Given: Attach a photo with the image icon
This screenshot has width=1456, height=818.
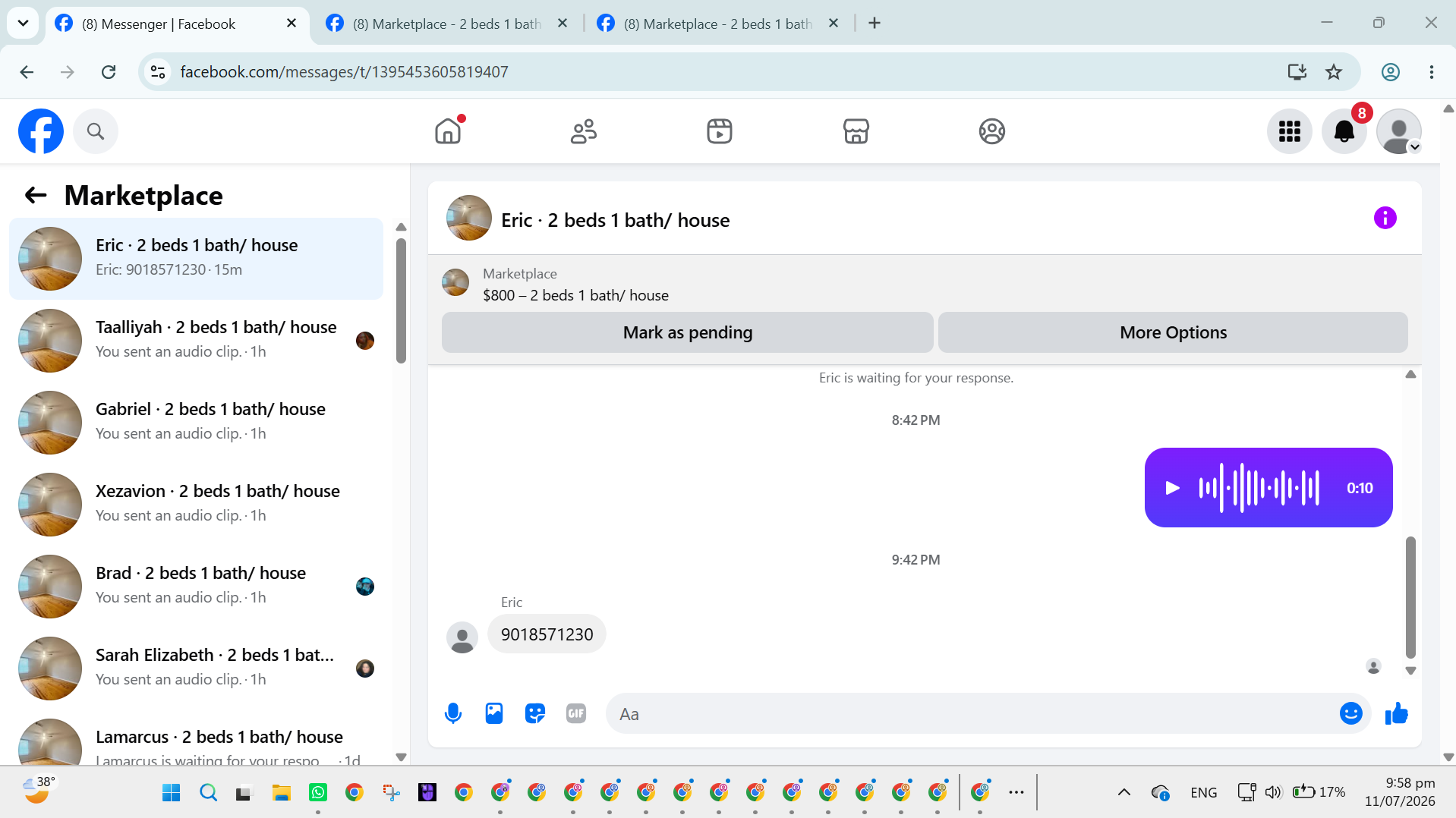Looking at the screenshot, I should [x=494, y=713].
